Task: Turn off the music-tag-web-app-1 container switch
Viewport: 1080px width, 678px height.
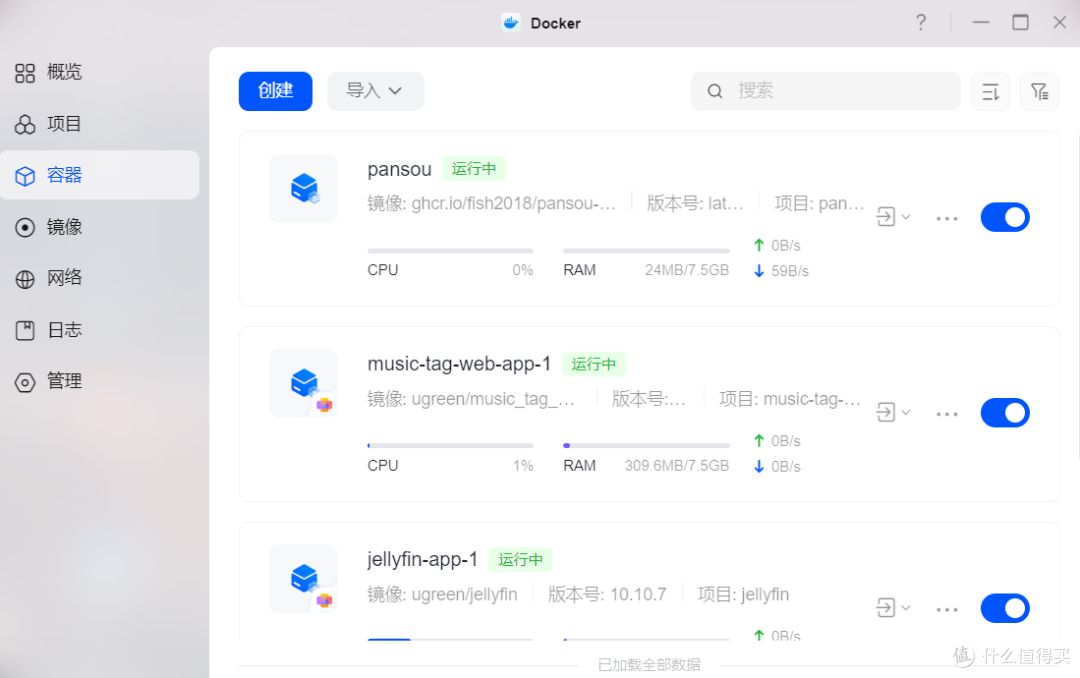Action: [1005, 413]
